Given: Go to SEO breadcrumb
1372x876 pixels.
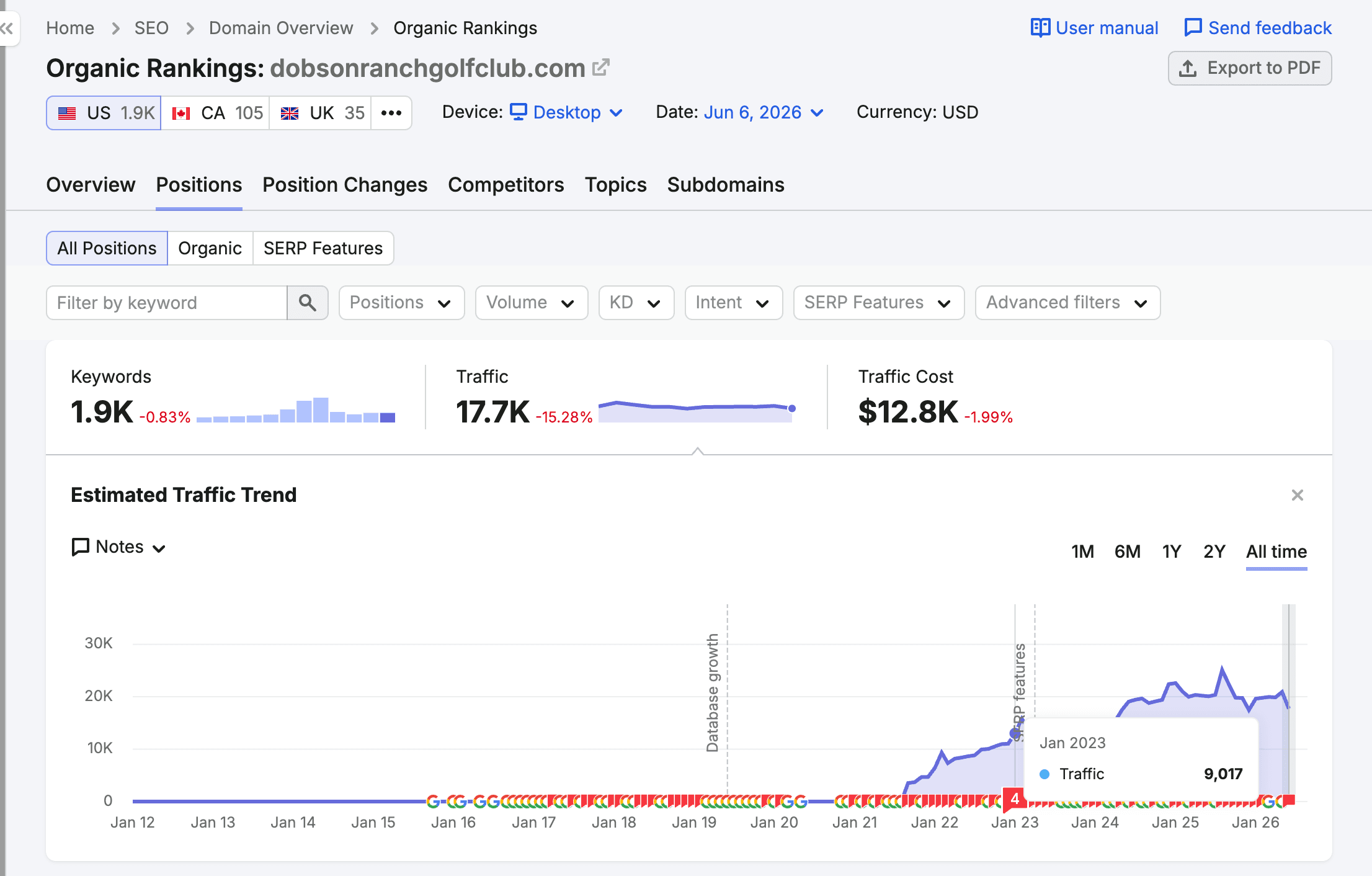Looking at the screenshot, I should coord(151,28).
